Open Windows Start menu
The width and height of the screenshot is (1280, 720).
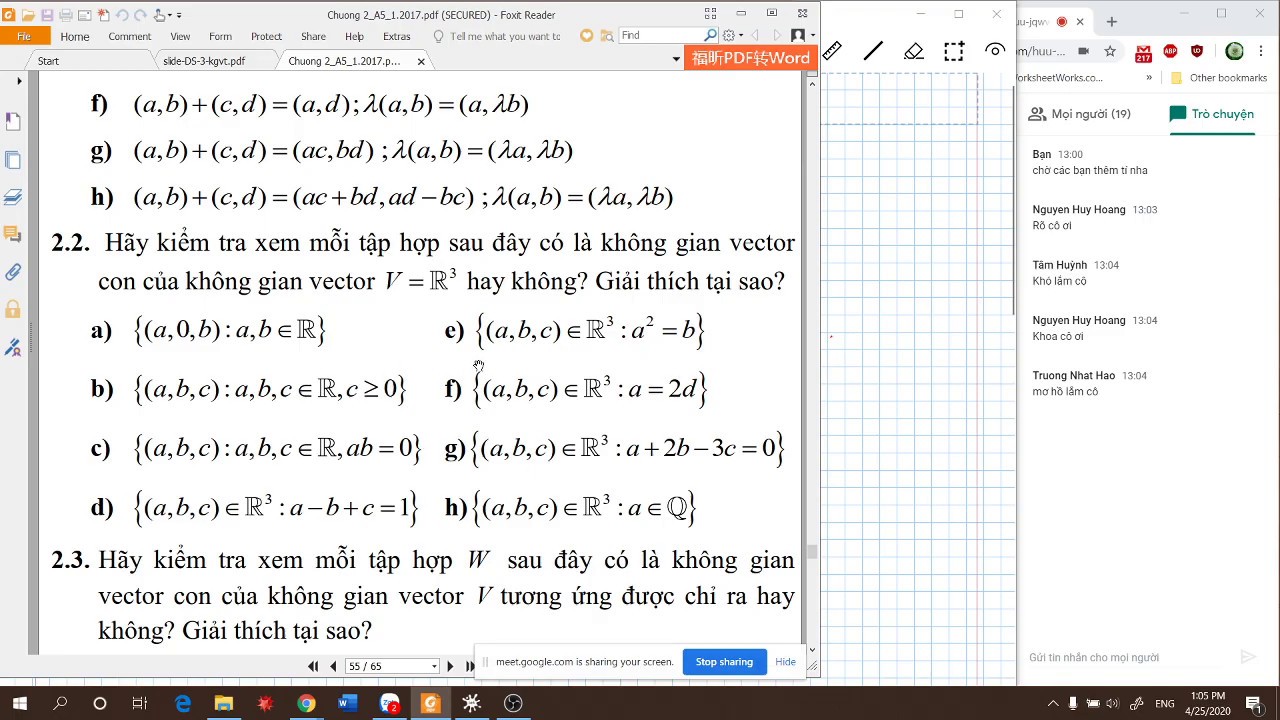(20, 703)
